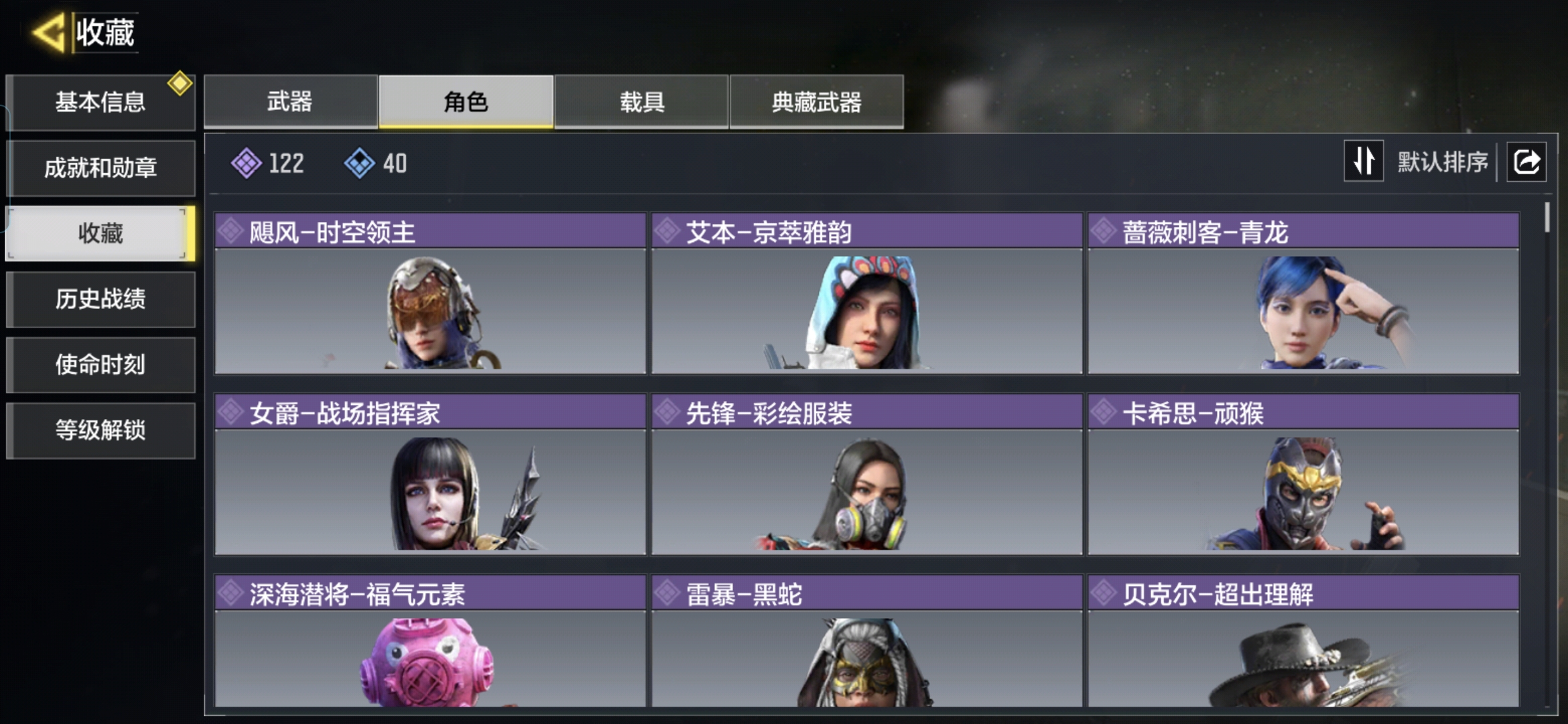The image size is (1568, 724).
Task: Open 成就和勋章 from the sidebar
Action: (101, 168)
